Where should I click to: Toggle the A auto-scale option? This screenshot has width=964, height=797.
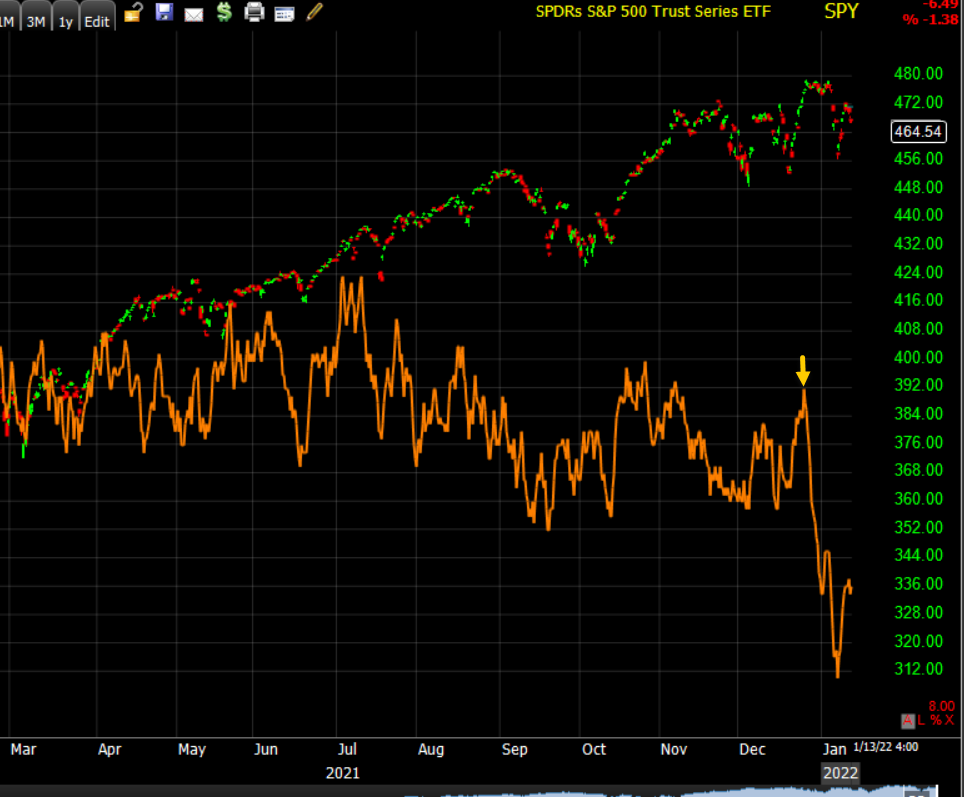907,721
